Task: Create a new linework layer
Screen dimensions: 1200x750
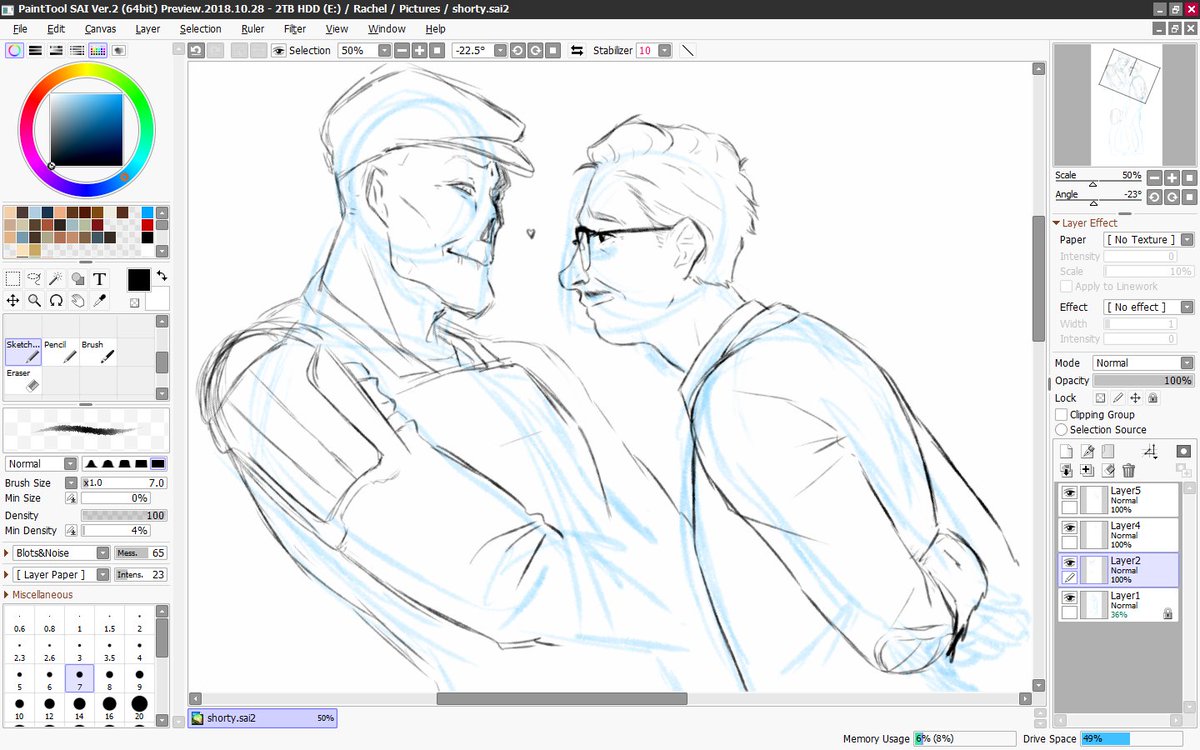Action: point(1087,452)
